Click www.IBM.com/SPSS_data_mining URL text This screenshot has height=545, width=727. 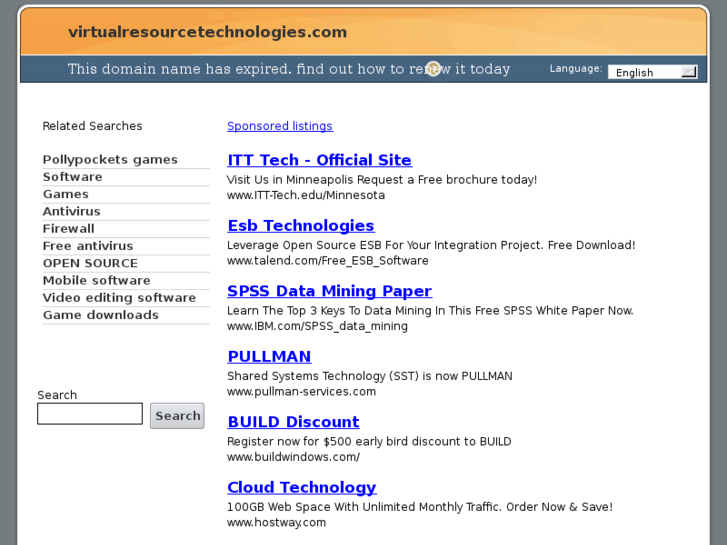pyautogui.click(x=317, y=326)
